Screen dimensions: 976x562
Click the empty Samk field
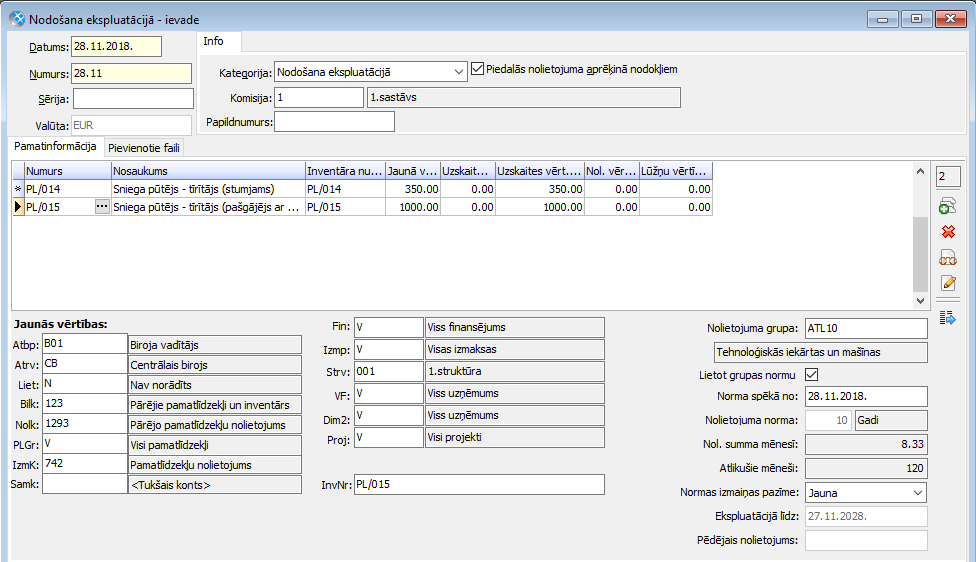(x=85, y=484)
